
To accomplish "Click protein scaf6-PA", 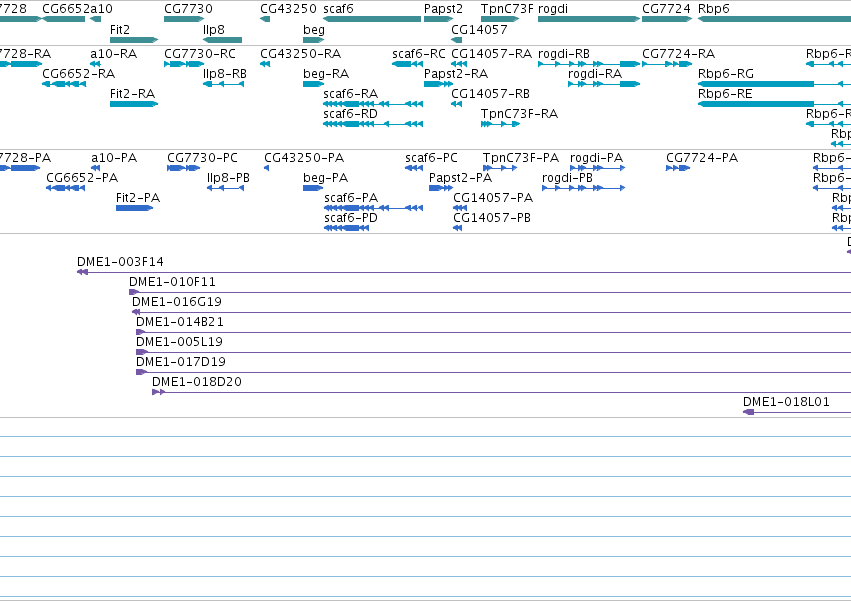I will click(373, 208).
